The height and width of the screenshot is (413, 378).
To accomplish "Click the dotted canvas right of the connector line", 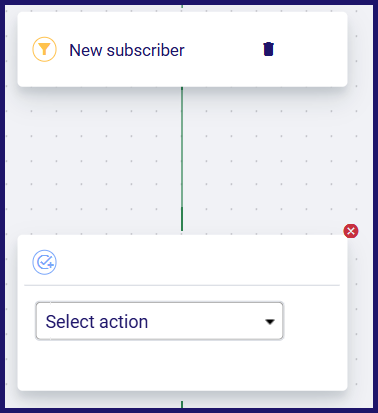I will coord(267,160).
